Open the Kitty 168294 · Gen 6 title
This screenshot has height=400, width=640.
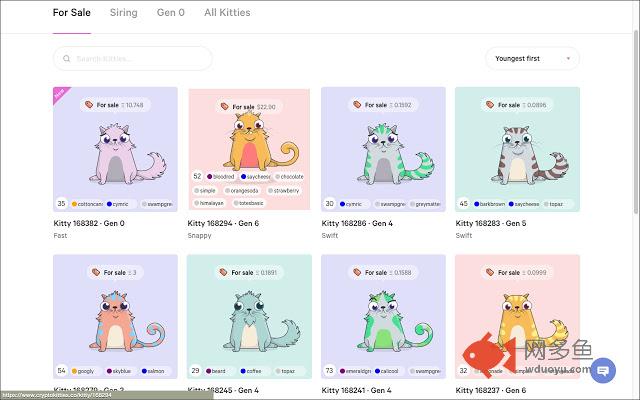pyautogui.click(x=223, y=223)
